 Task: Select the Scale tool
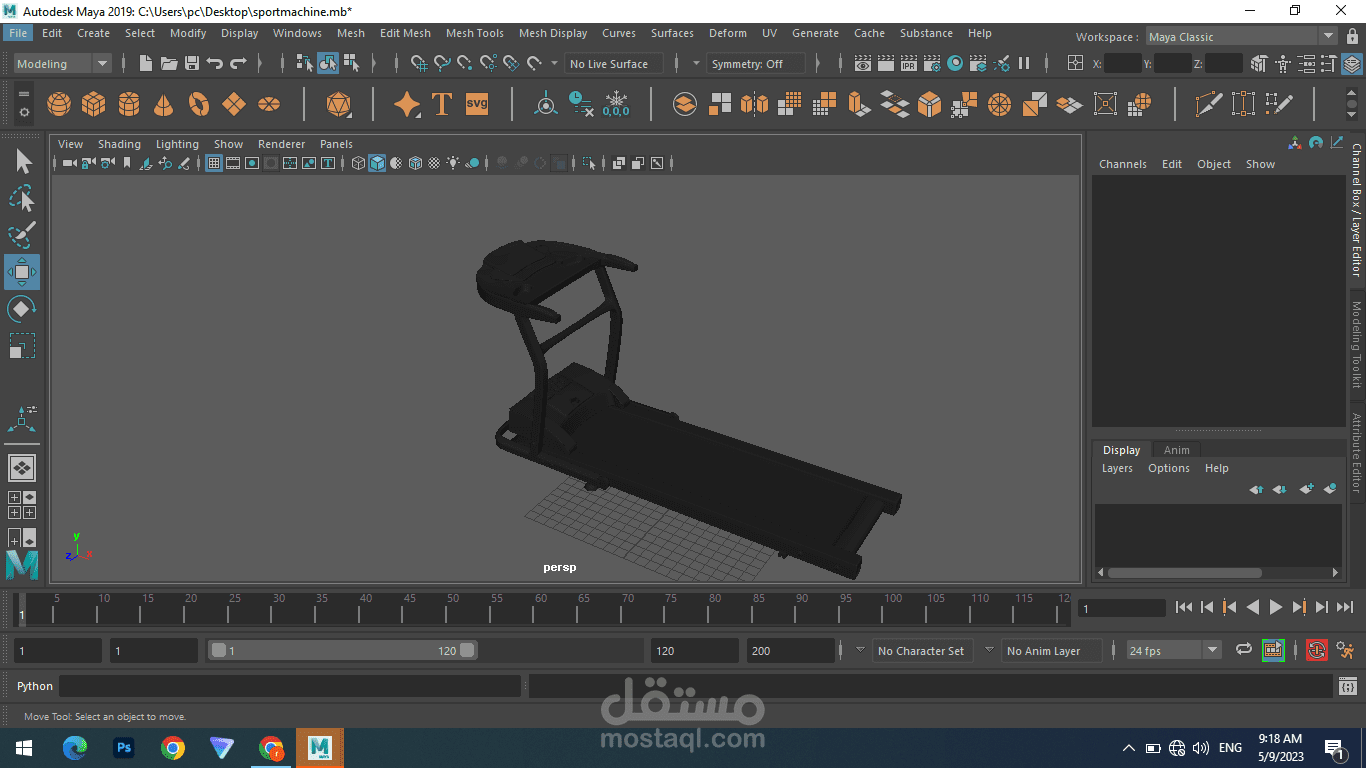pos(22,346)
